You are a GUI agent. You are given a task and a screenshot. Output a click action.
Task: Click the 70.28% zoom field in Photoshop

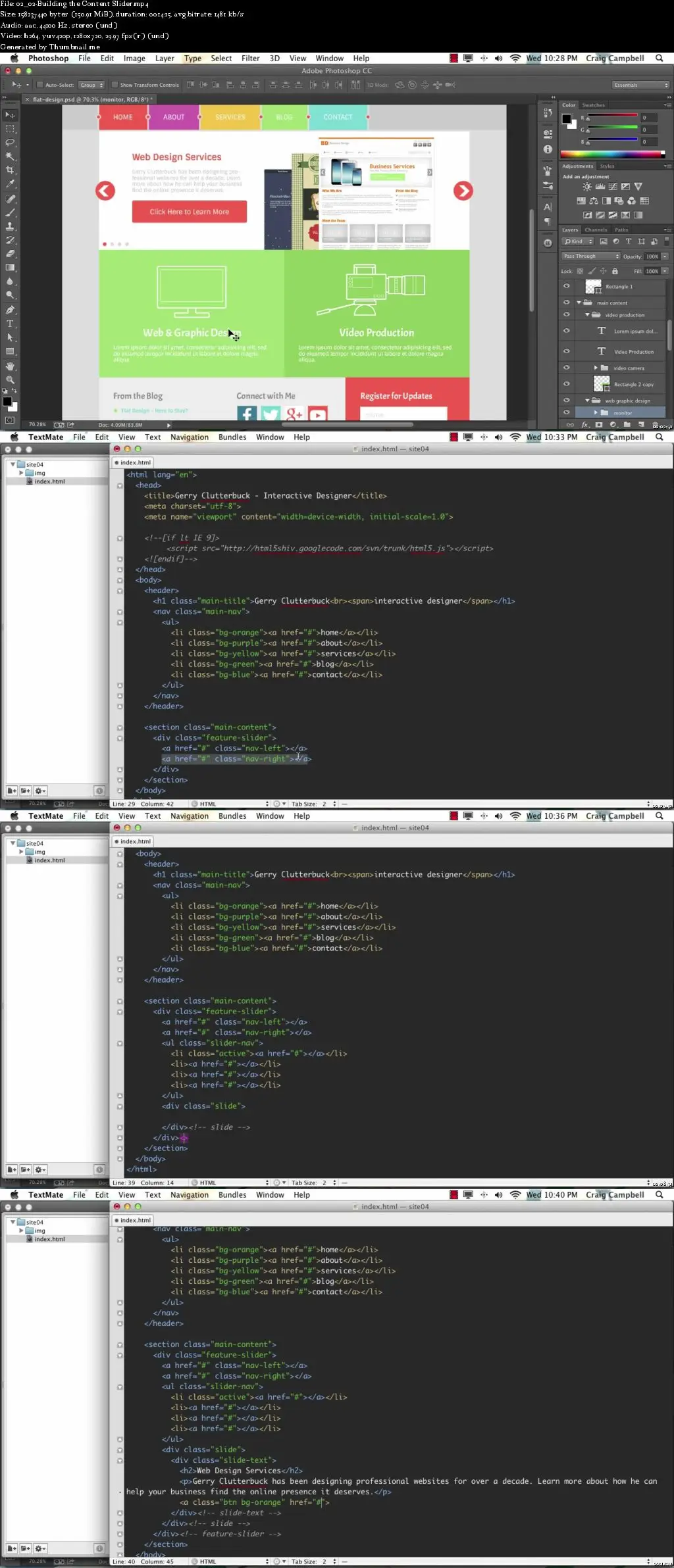38,425
